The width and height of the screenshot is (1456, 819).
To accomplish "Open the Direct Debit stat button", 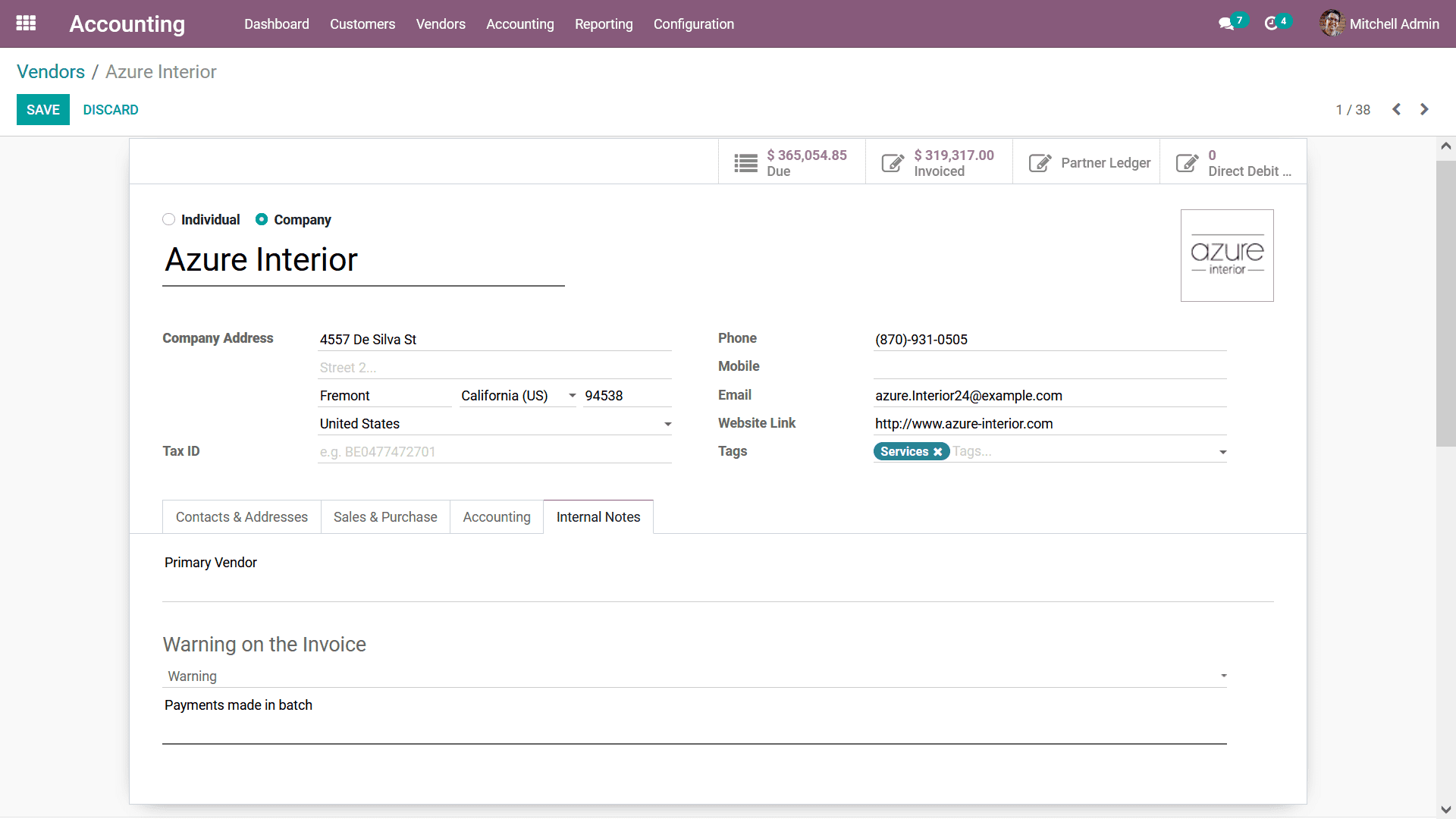I will (1233, 162).
